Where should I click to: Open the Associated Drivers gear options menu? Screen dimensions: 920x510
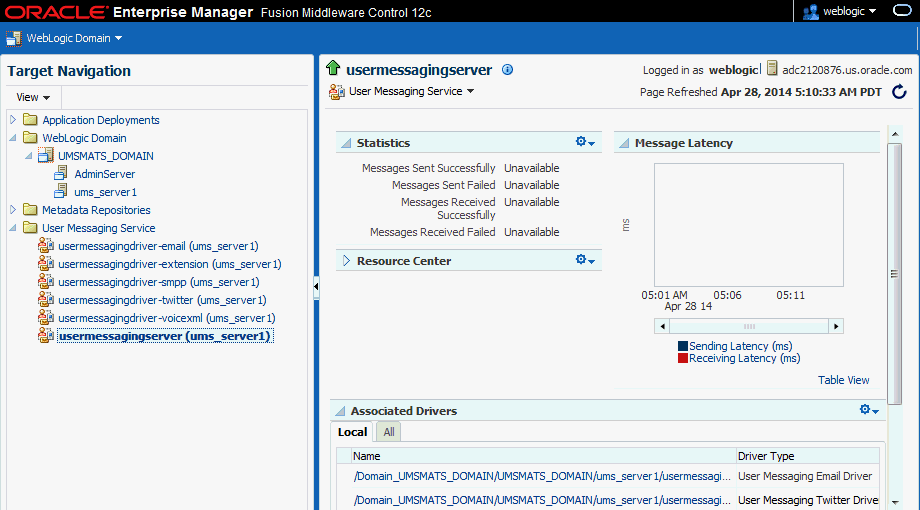[869, 410]
